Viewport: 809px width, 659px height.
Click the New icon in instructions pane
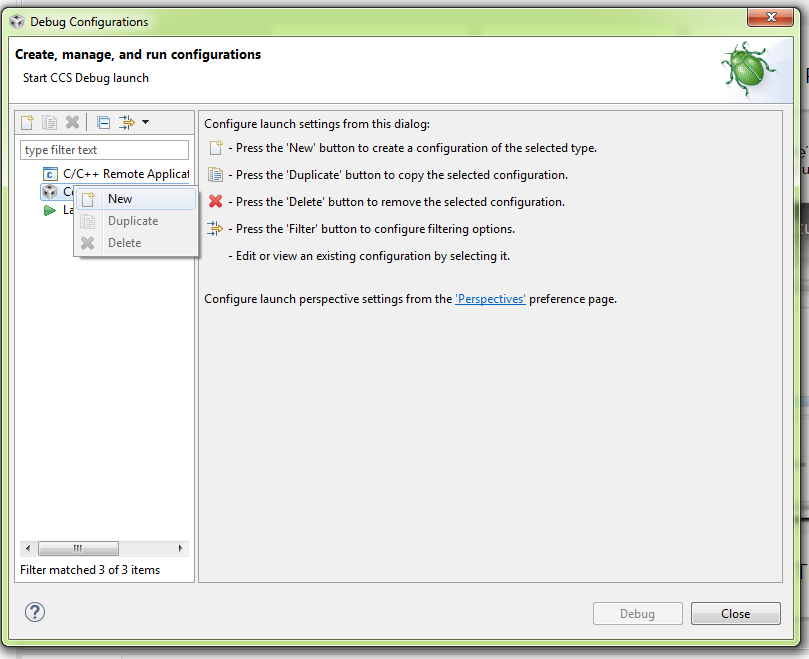click(x=216, y=148)
